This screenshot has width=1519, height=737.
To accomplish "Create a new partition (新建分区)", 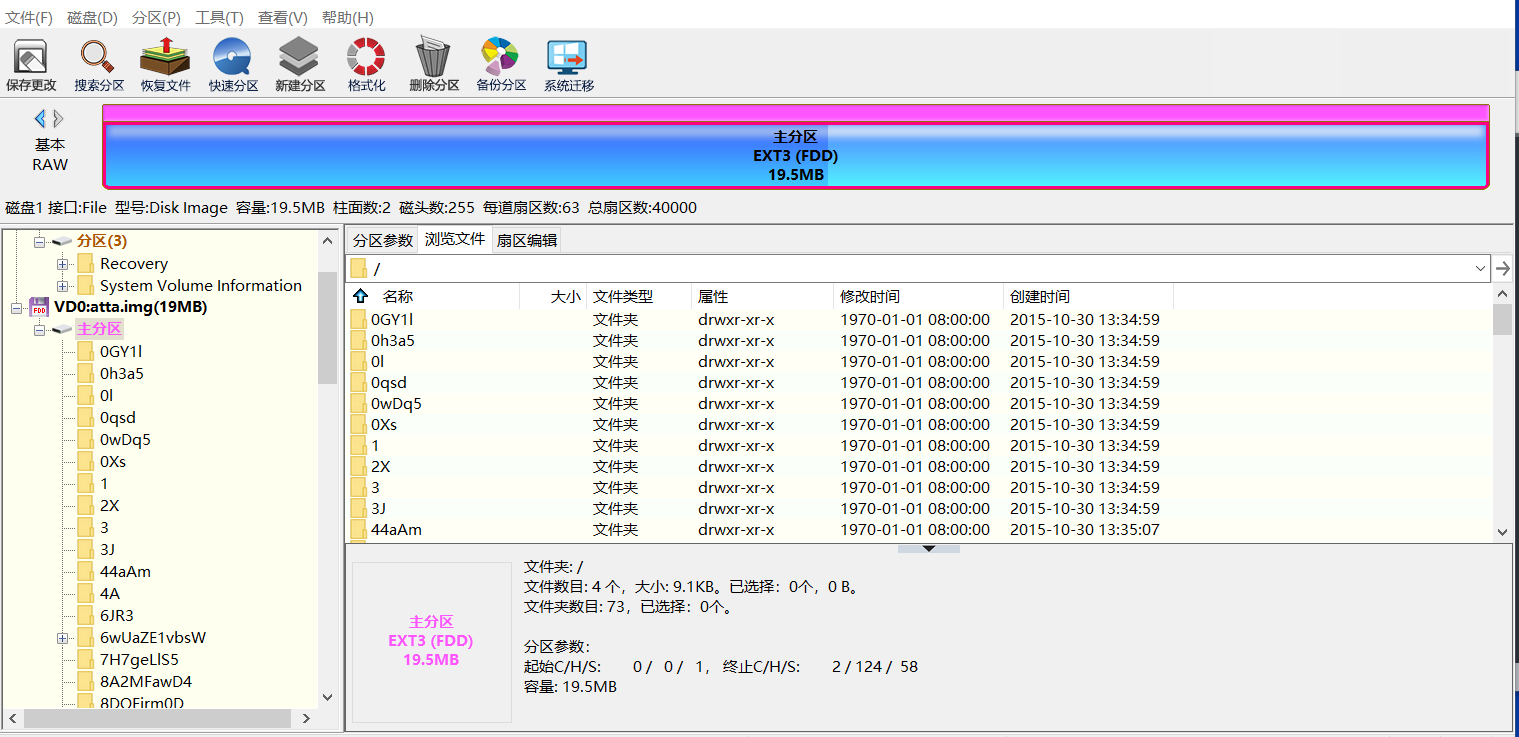I will click(300, 65).
